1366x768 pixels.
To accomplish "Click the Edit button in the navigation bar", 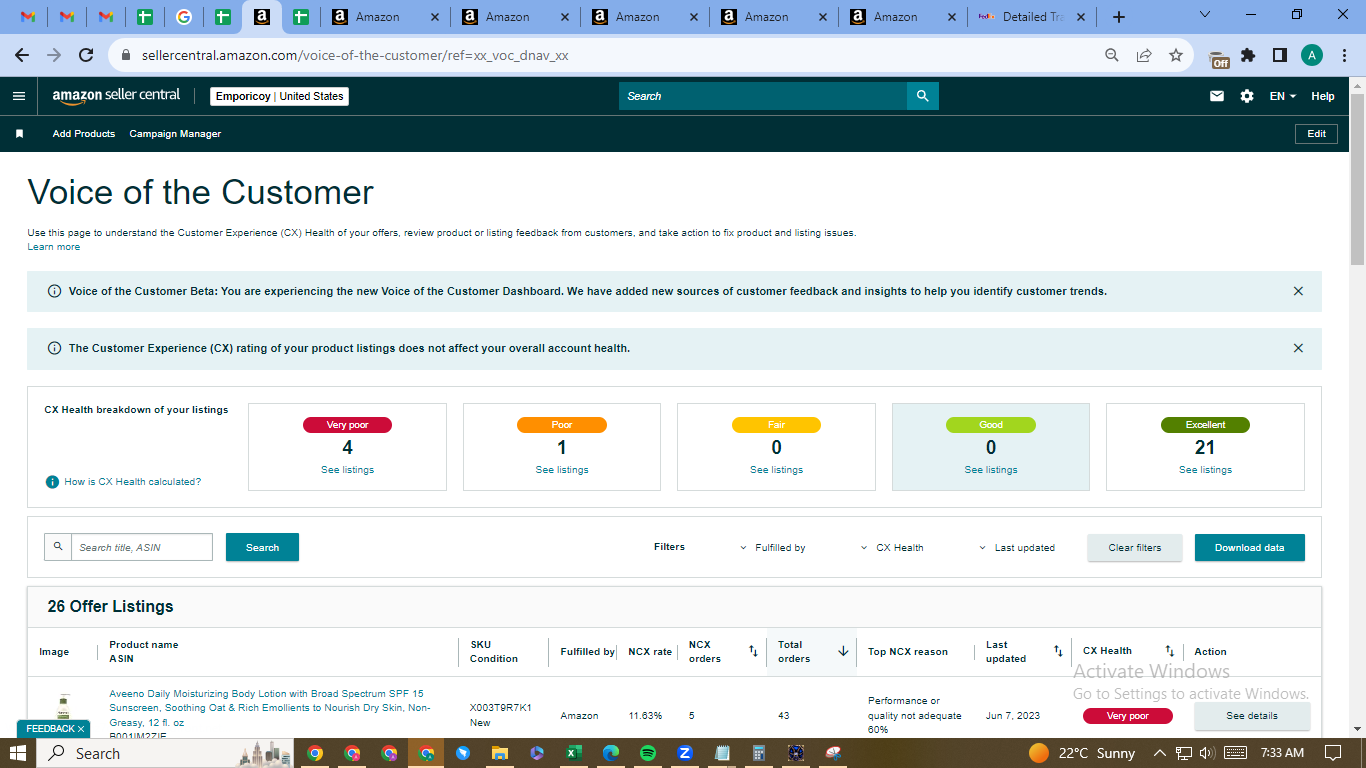I will 1316,134.
